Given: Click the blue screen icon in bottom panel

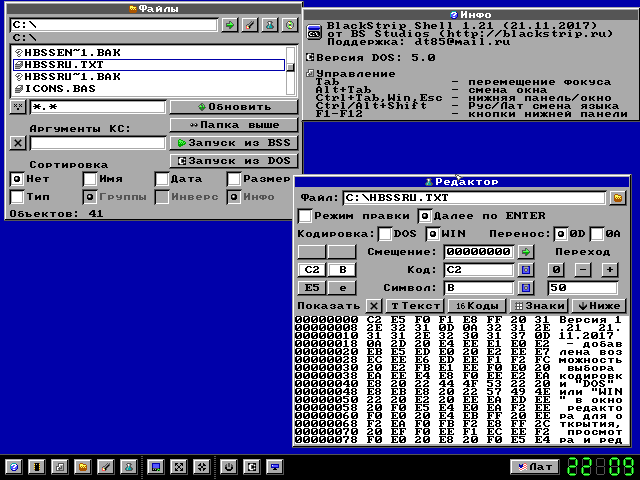Looking at the screenshot, I should (156, 467).
